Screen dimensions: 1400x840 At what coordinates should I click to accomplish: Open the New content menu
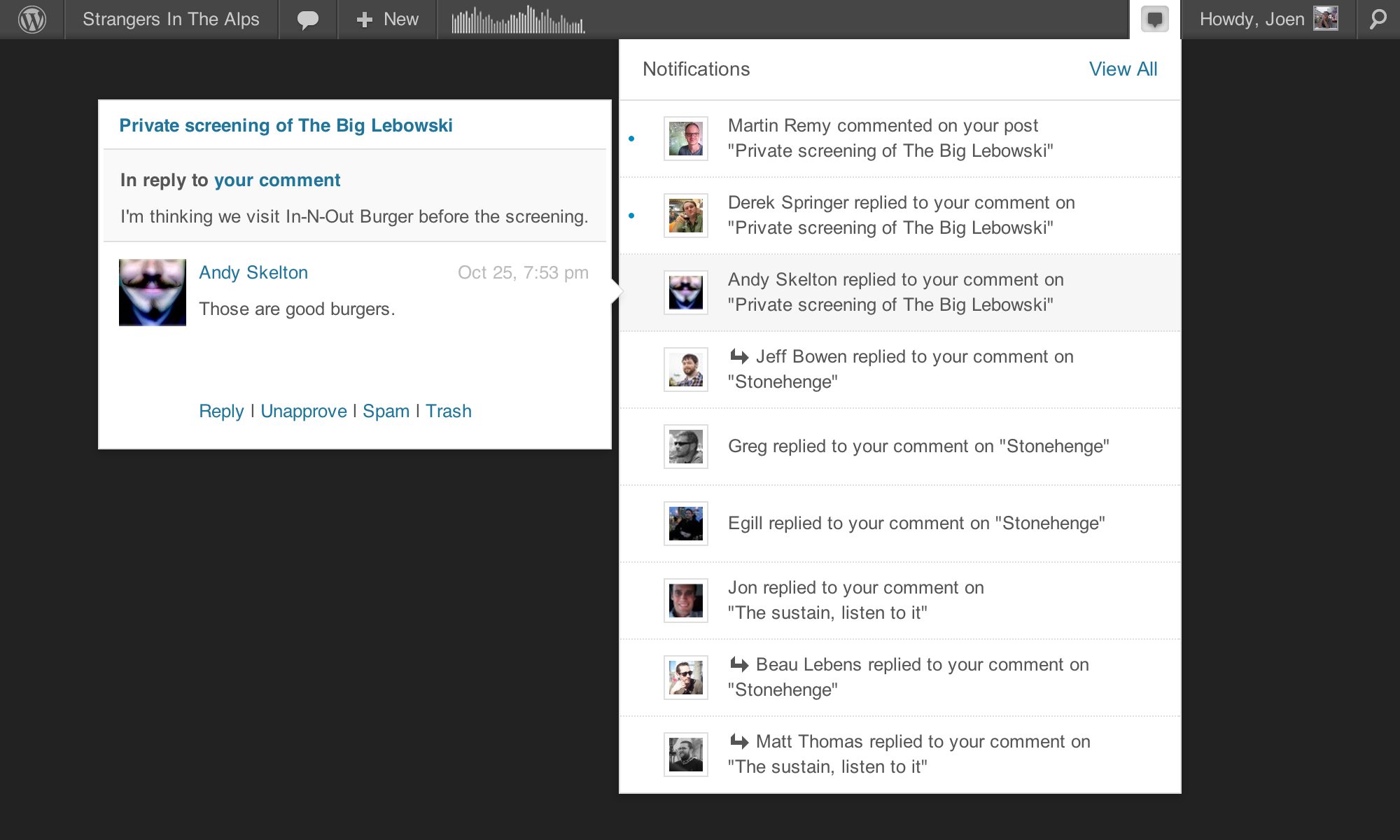click(x=388, y=19)
